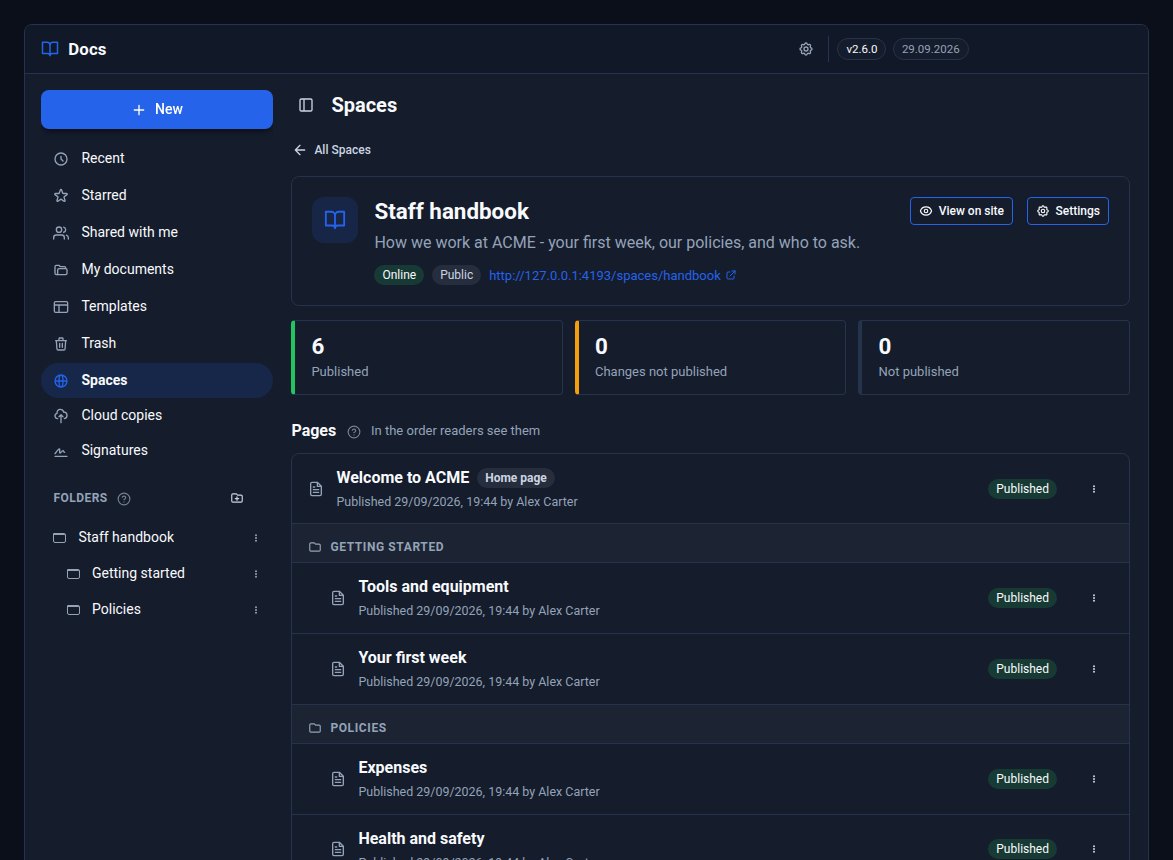The height and width of the screenshot is (860, 1173).
Task: Select Getting started folder in tree
Action: [138, 573]
